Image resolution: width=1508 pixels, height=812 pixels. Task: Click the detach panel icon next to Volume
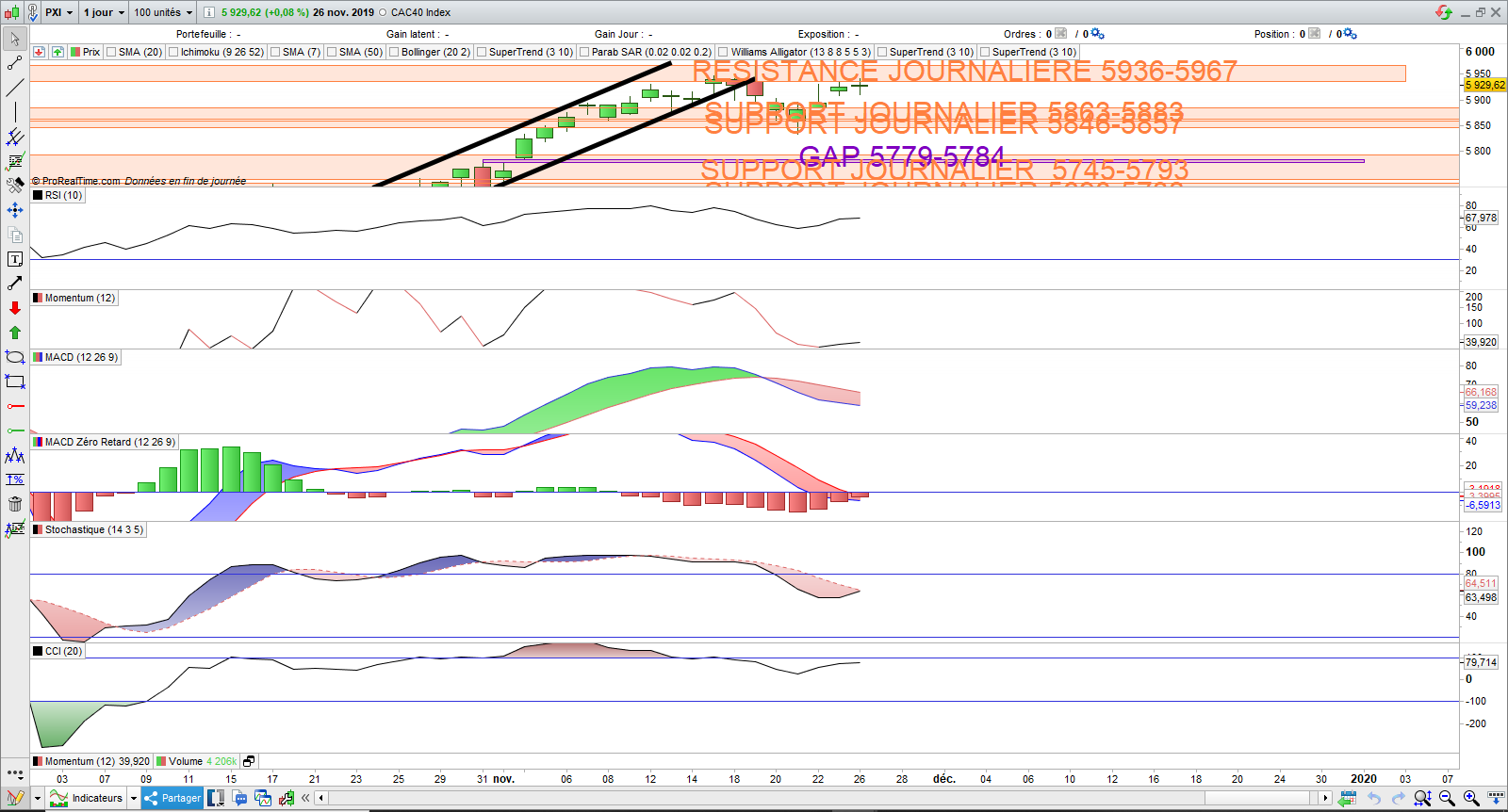point(249,761)
